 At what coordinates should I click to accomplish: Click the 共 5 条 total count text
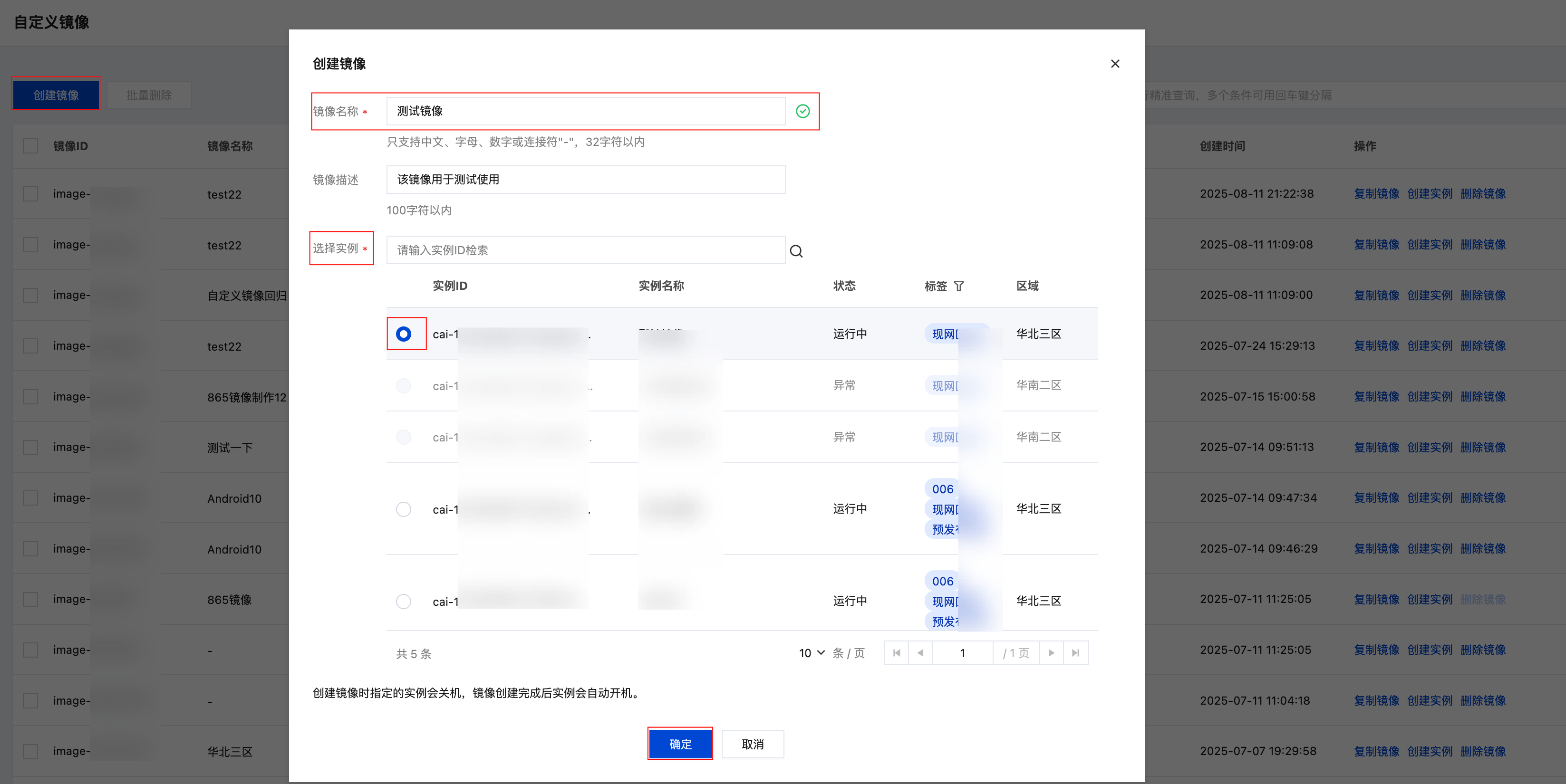click(x=414, y=654)
